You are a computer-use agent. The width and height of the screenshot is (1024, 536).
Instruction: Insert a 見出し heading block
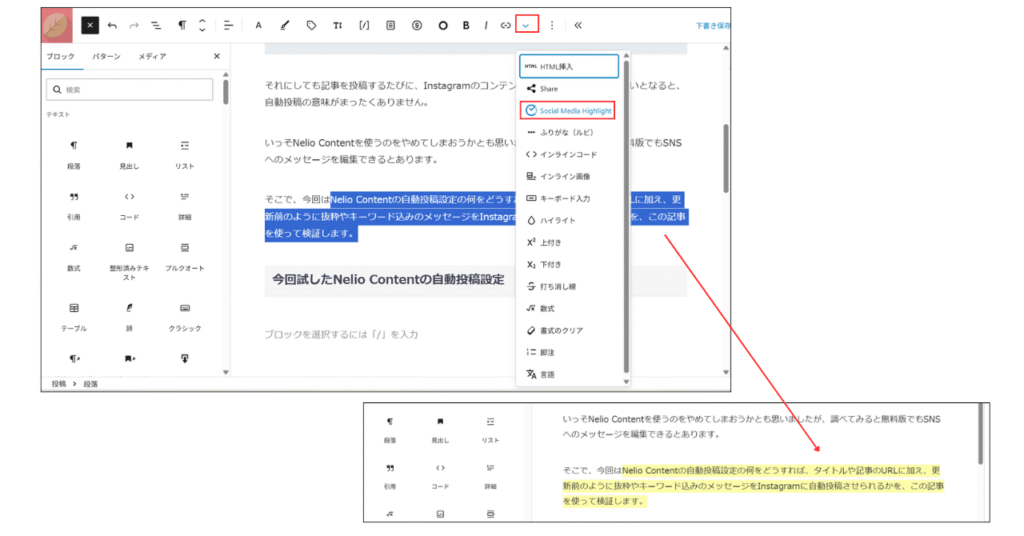tap(129, 155)
